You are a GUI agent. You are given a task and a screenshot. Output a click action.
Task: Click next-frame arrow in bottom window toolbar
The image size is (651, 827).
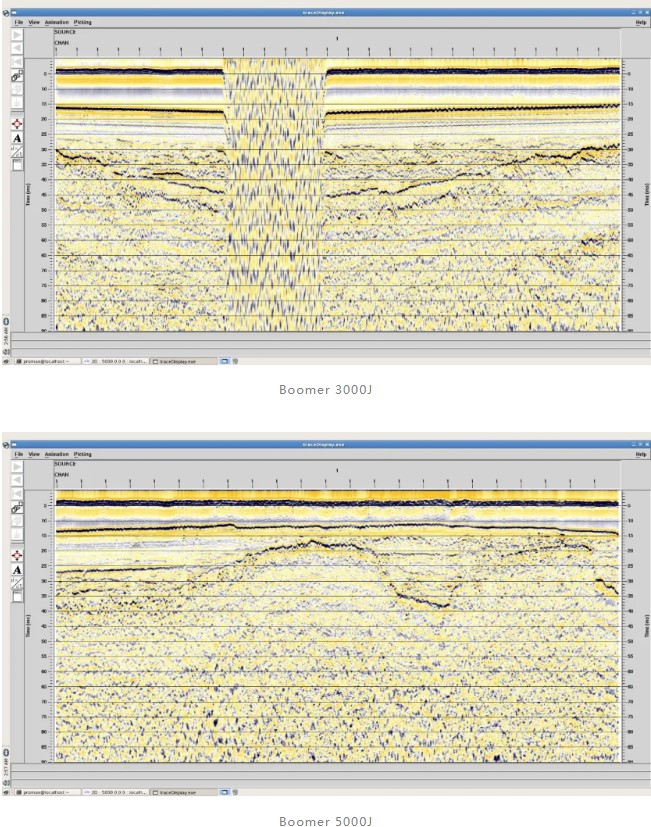point(17,467)
